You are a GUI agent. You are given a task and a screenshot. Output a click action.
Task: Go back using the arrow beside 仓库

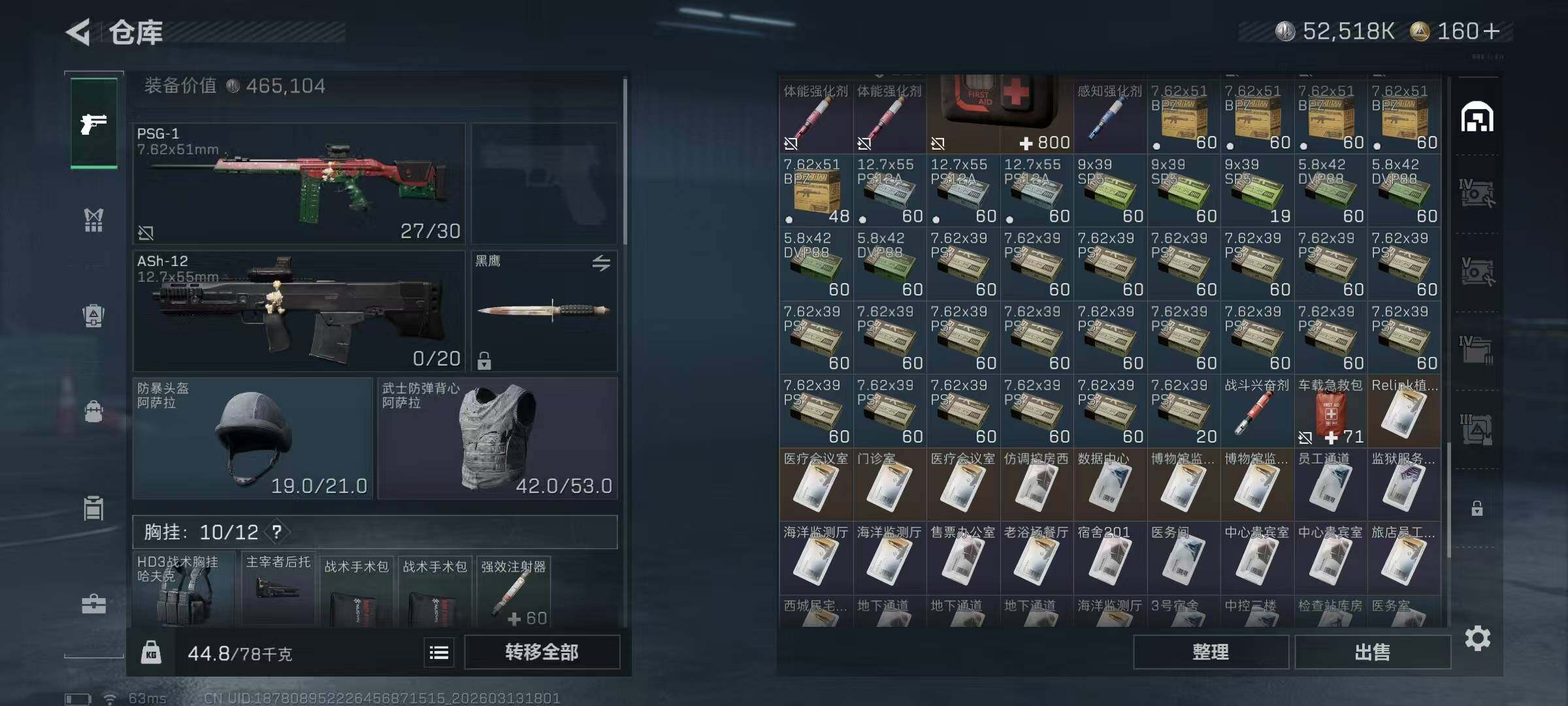[78, 32]
